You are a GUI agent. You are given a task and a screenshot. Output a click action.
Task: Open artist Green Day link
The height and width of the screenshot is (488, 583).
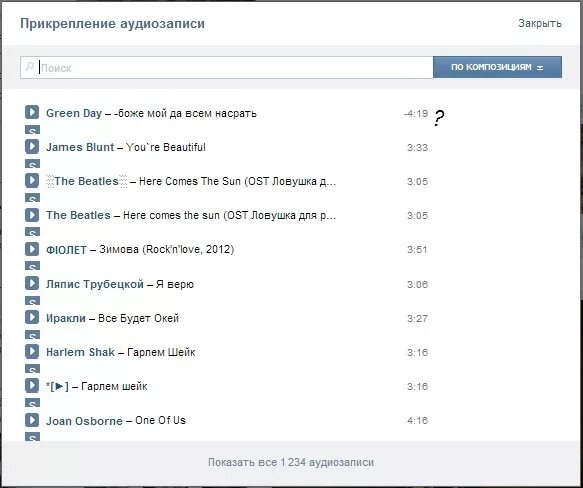pos(74,113)
